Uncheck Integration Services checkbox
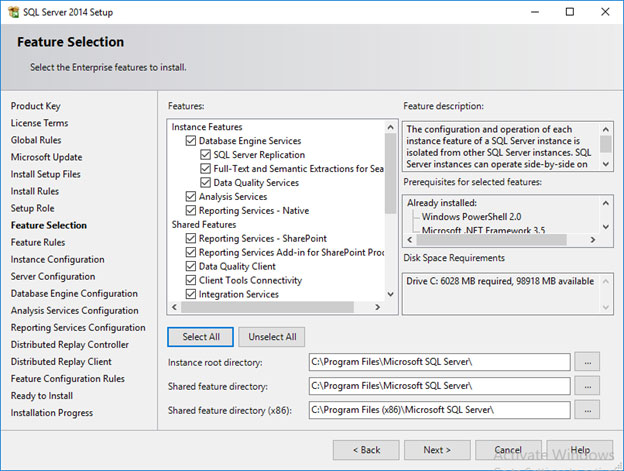Screen dimensions: 624x471 [191, 294]
